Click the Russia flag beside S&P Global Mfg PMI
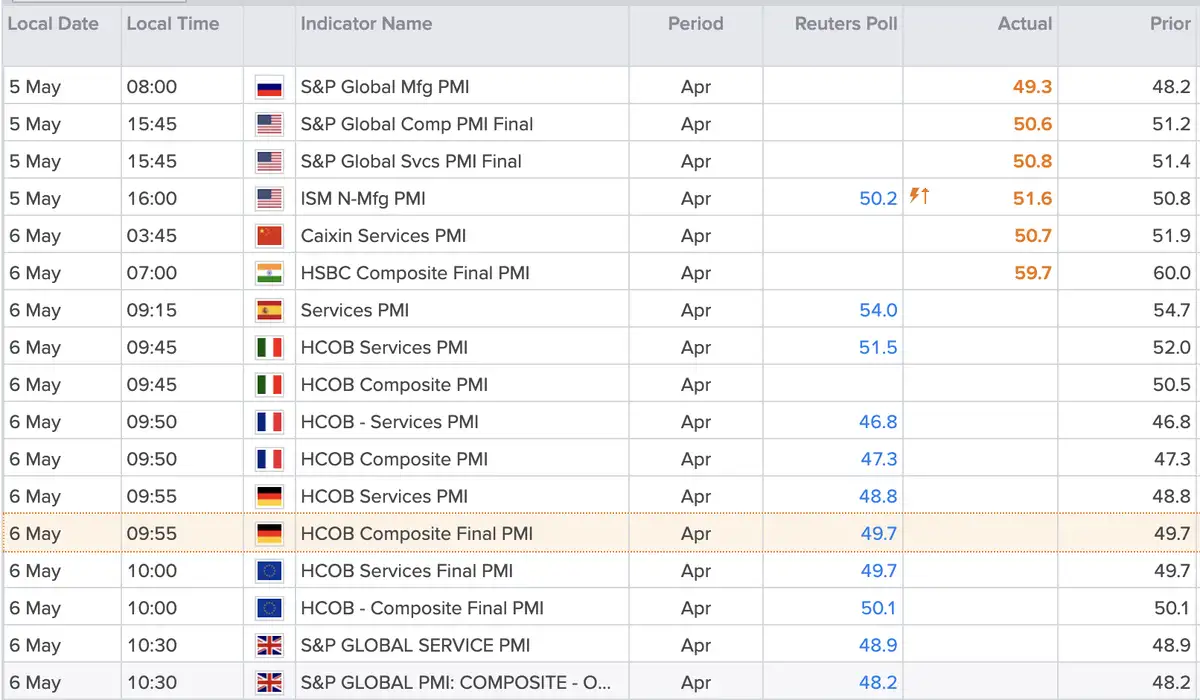Screen dimensions: 1200x700 pyautogui.click(x=270, y=87)
